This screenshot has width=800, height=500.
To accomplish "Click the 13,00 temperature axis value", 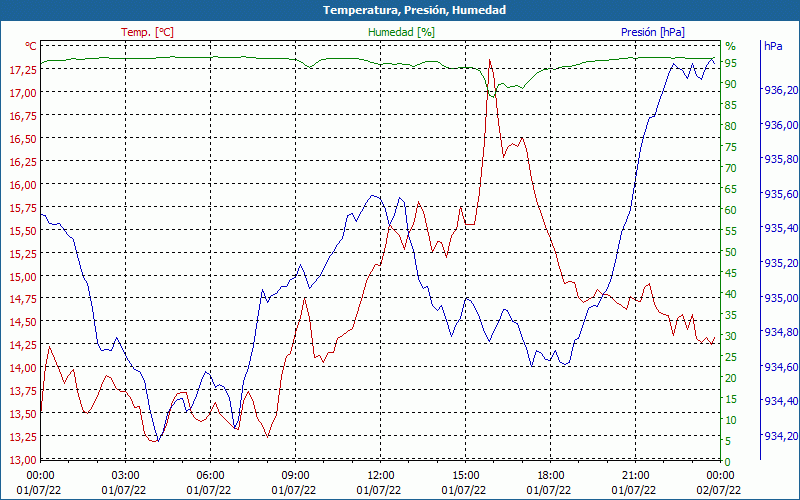I will pos(22,460).
